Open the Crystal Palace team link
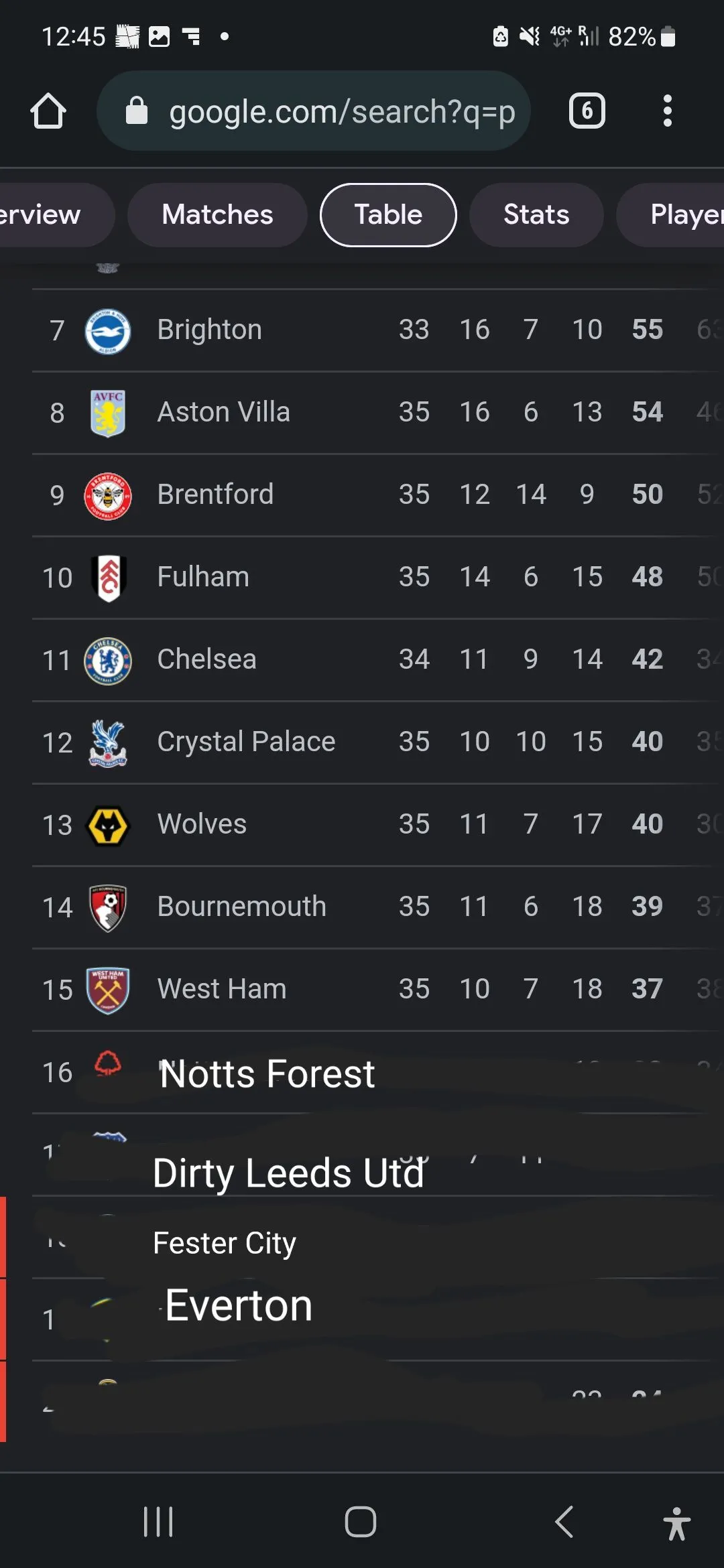Viewport: 724px width, 1568px height. tap(246, 742)
